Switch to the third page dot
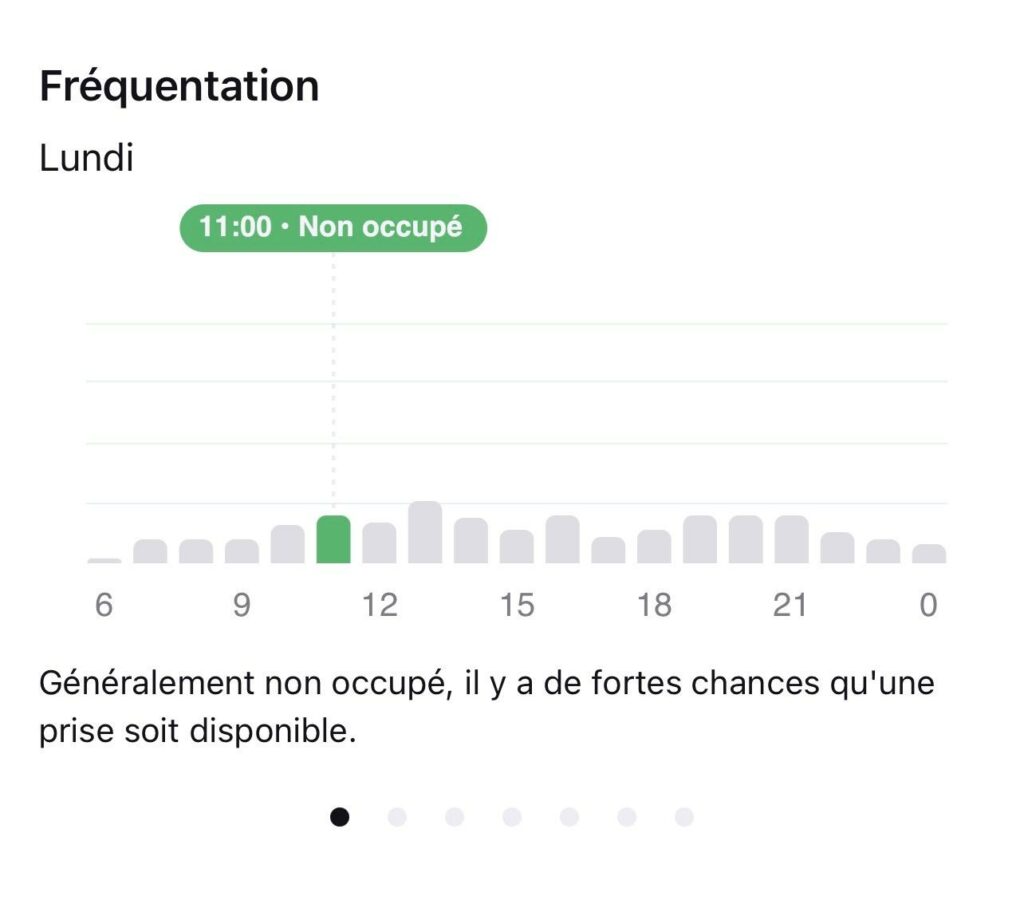 (x=455, y=817)
